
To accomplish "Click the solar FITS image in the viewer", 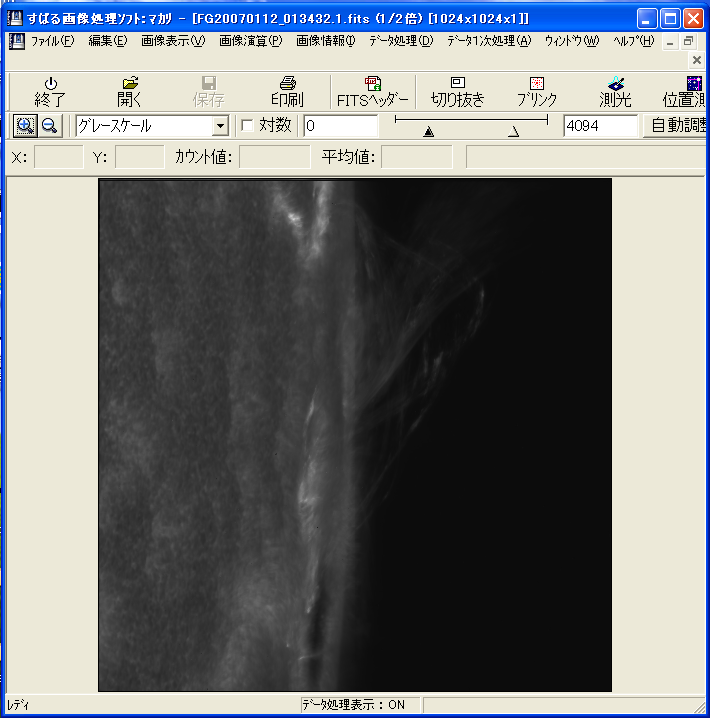I will [x=354, y=435].
